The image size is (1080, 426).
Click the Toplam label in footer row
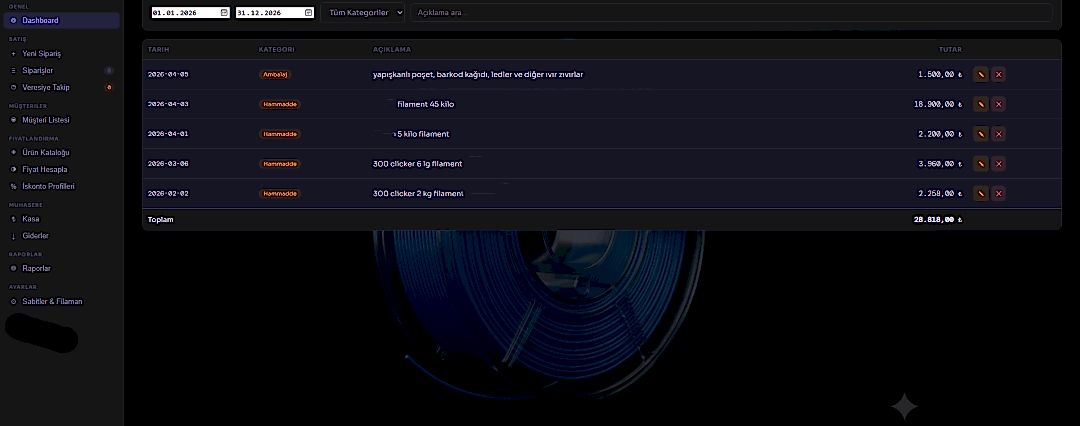tap(160, 220)
